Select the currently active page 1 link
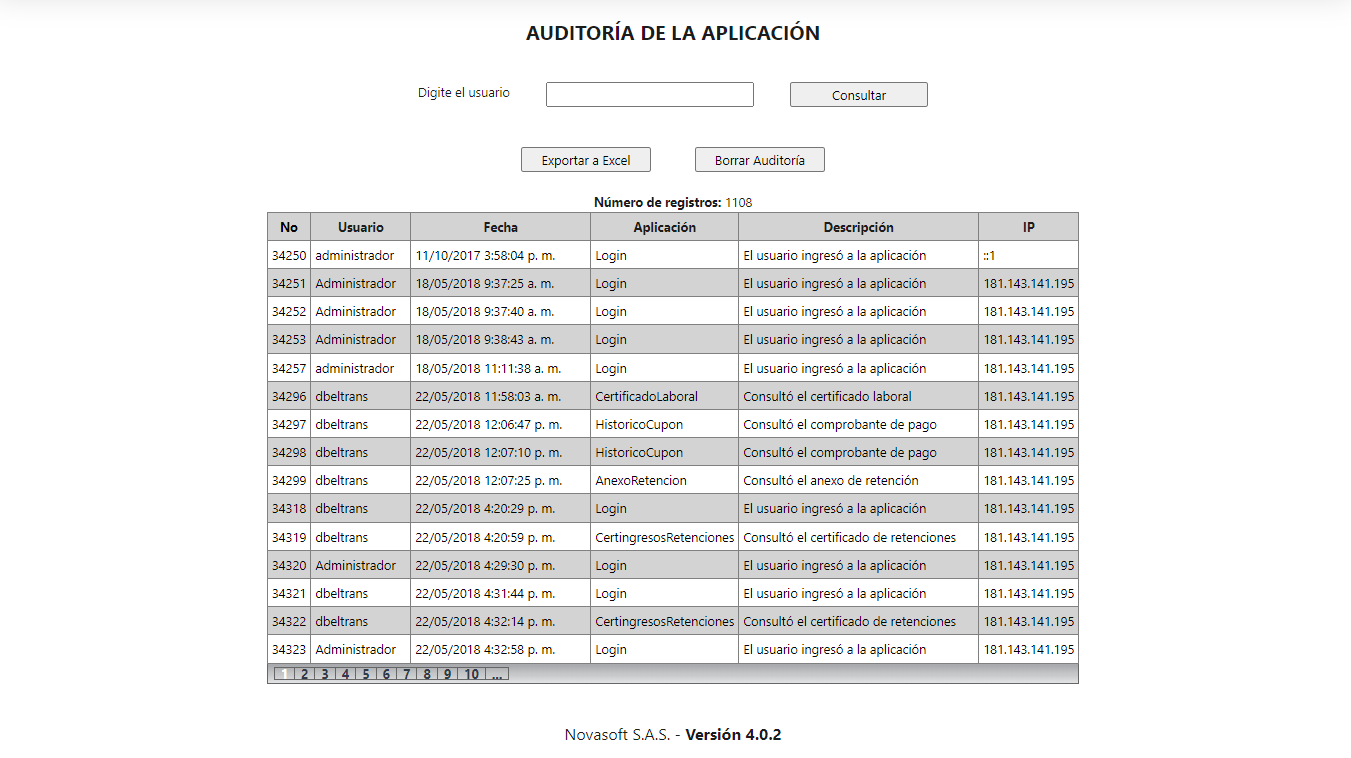Viewport: 1351px width, 758px height. (283, 674)
